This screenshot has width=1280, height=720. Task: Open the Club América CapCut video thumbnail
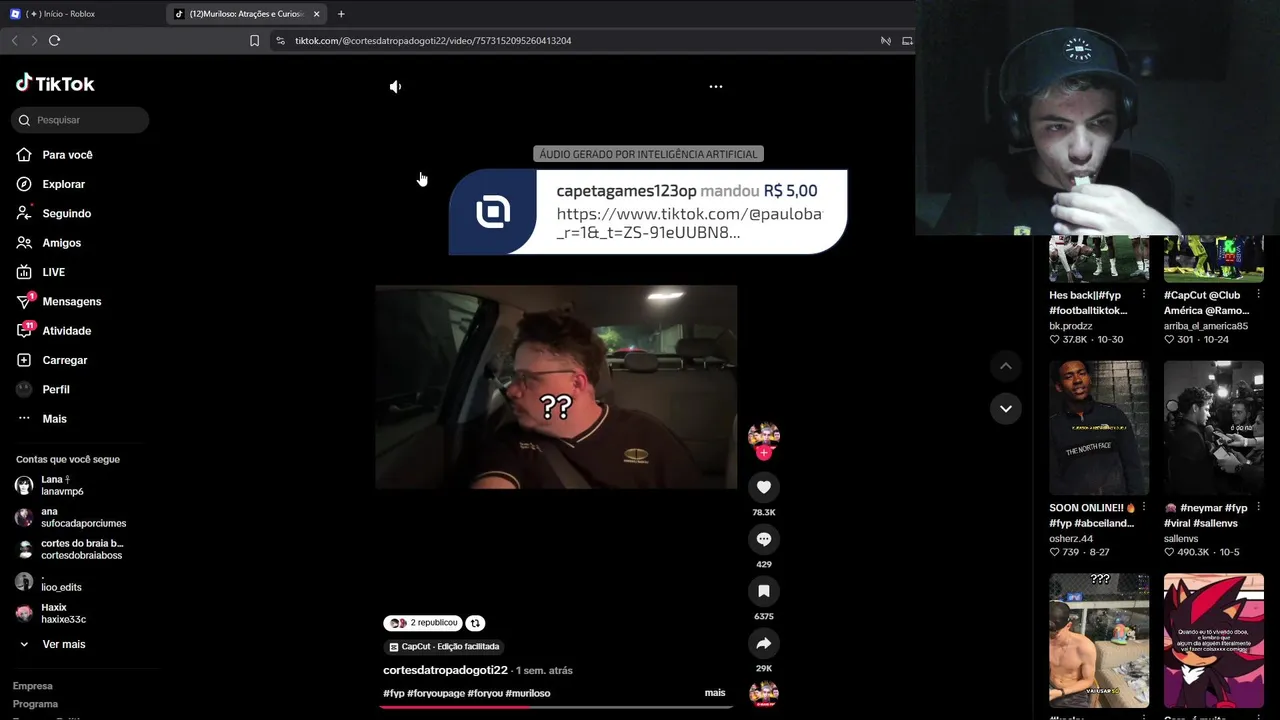(1214, 259)
